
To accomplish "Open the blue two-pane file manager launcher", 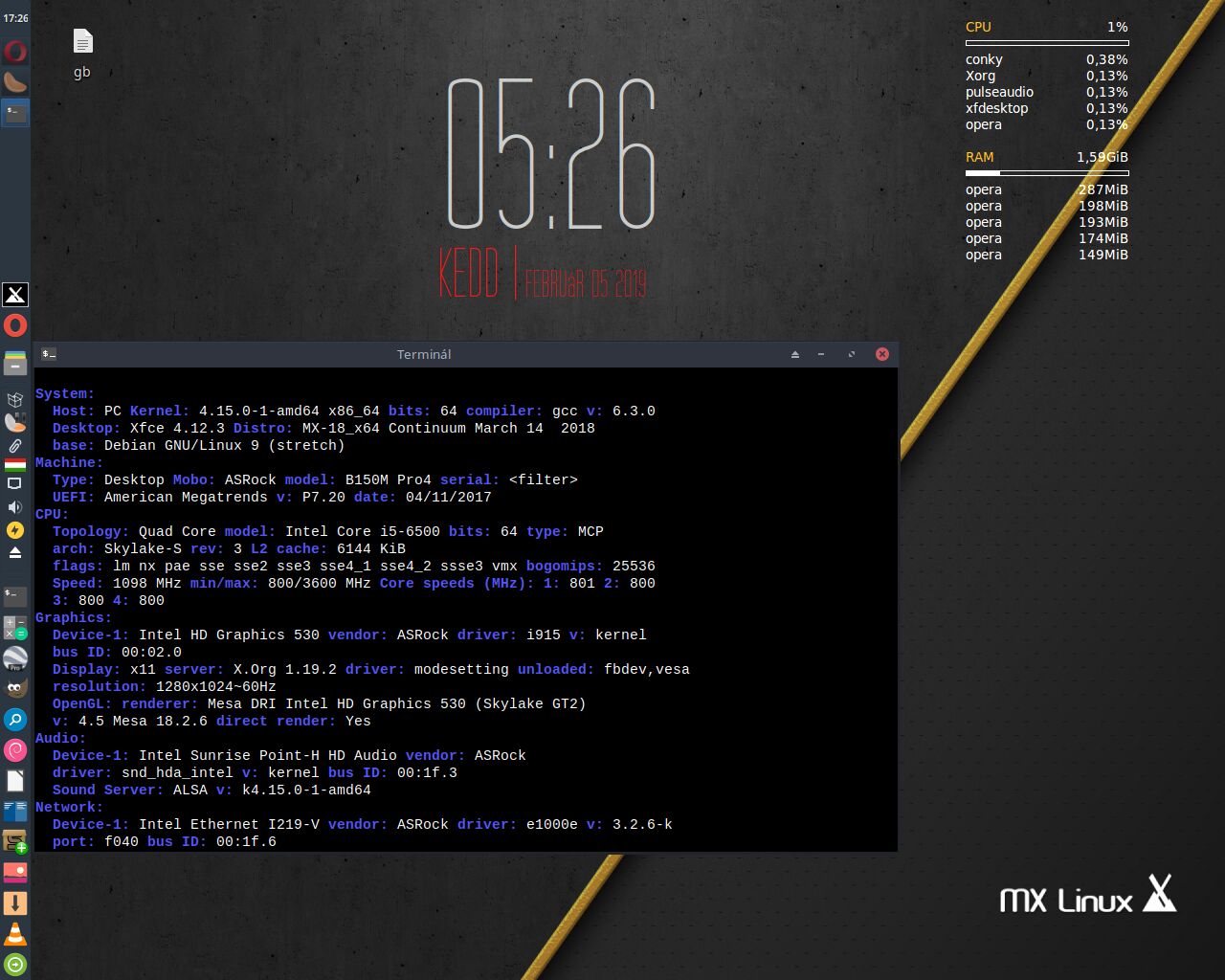I will point(15,812).
